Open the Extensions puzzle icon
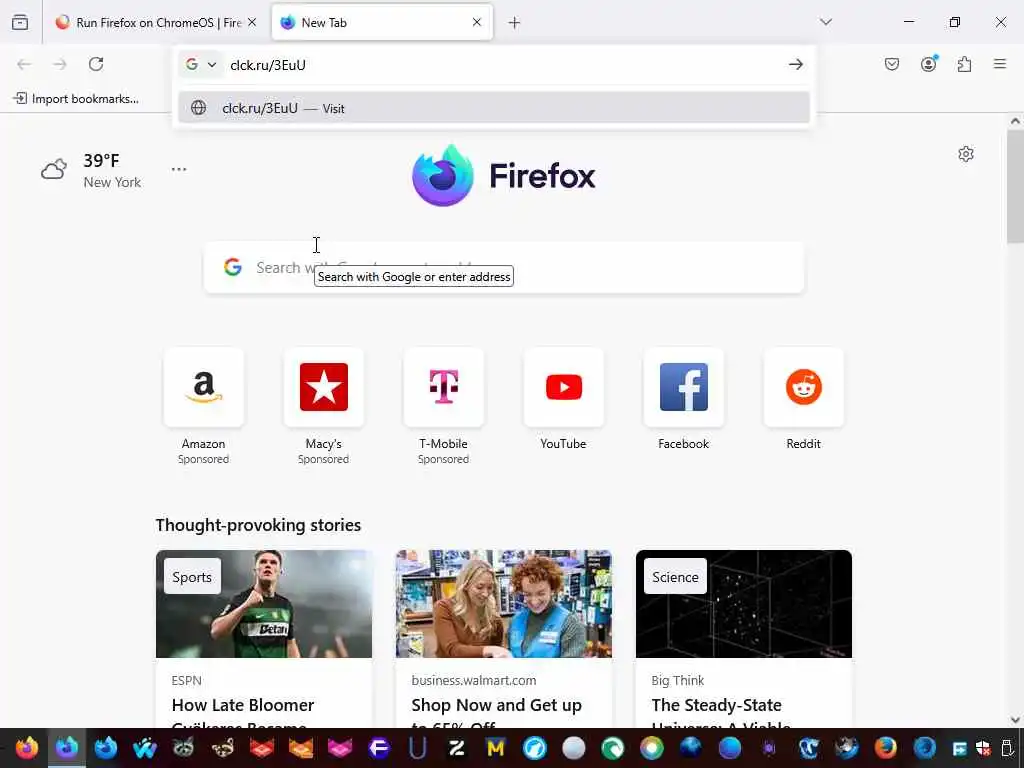This screenshot has height=768, width=1024. point(965,64)
